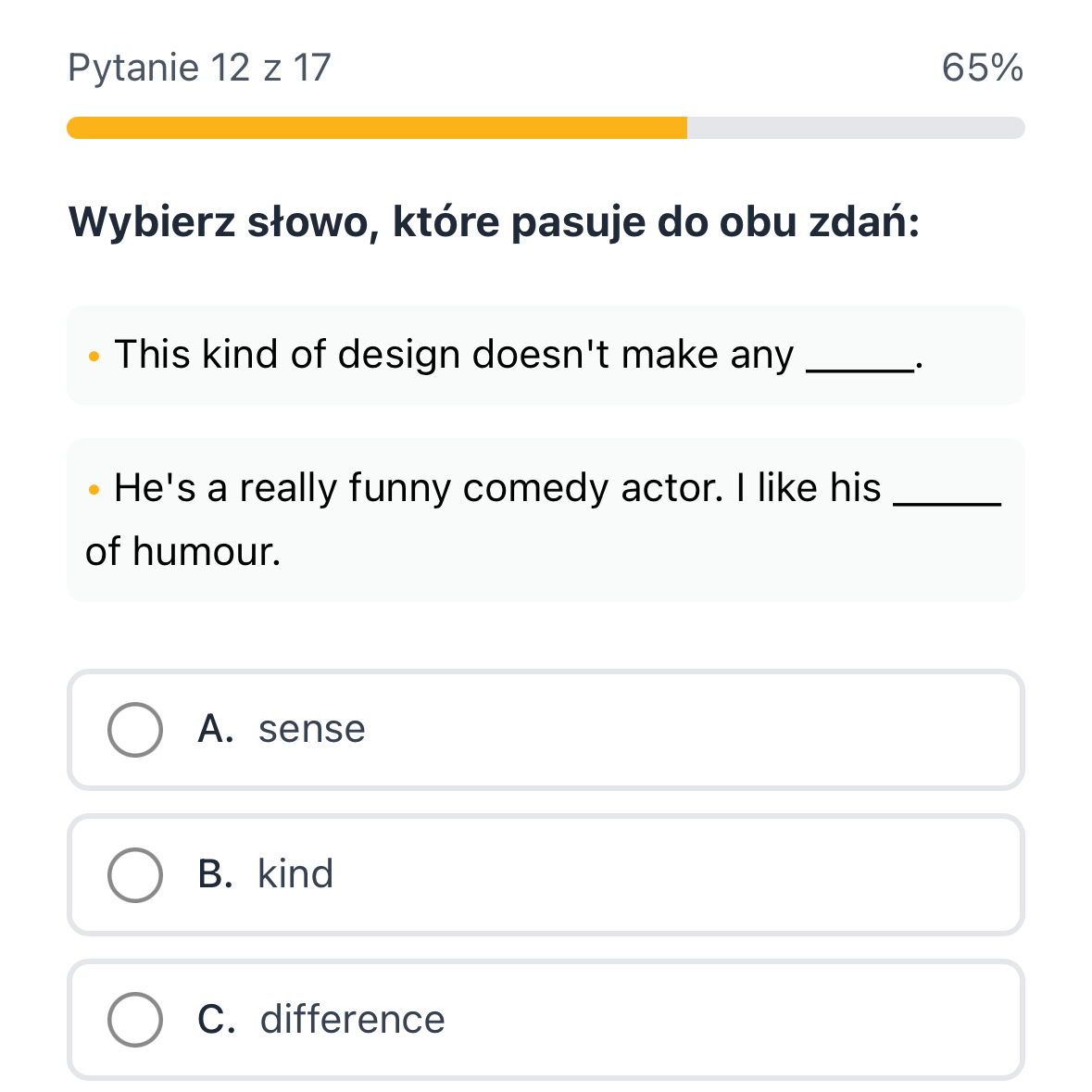Click the letter 'C.' option prefix
The width and height of the screenshot is (1092, 1092).
pos(217,1019)
